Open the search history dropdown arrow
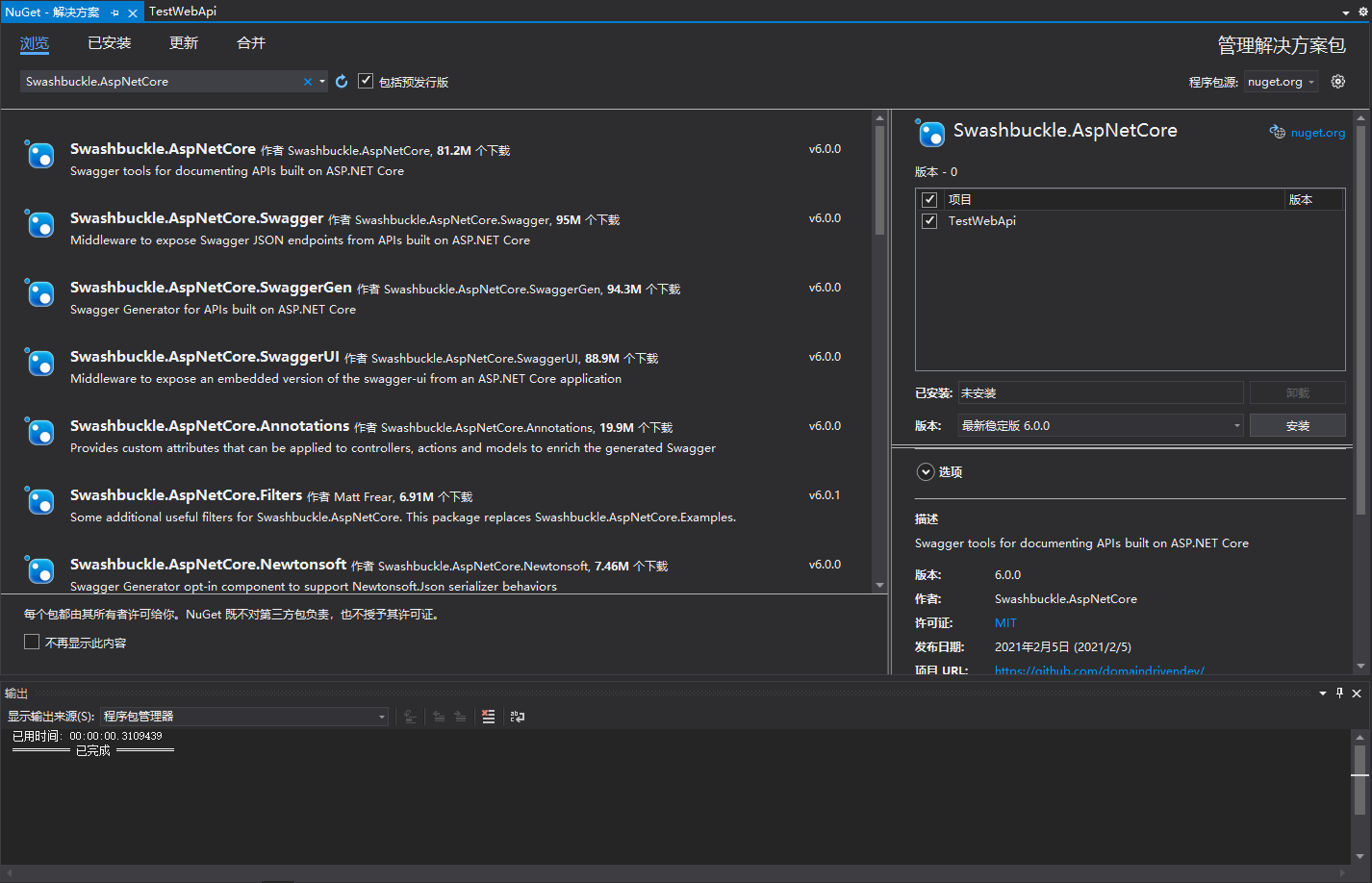Image resolution: width=1372 pixels, height=883 pixels. pyautogui.click(x=322, y=82)
